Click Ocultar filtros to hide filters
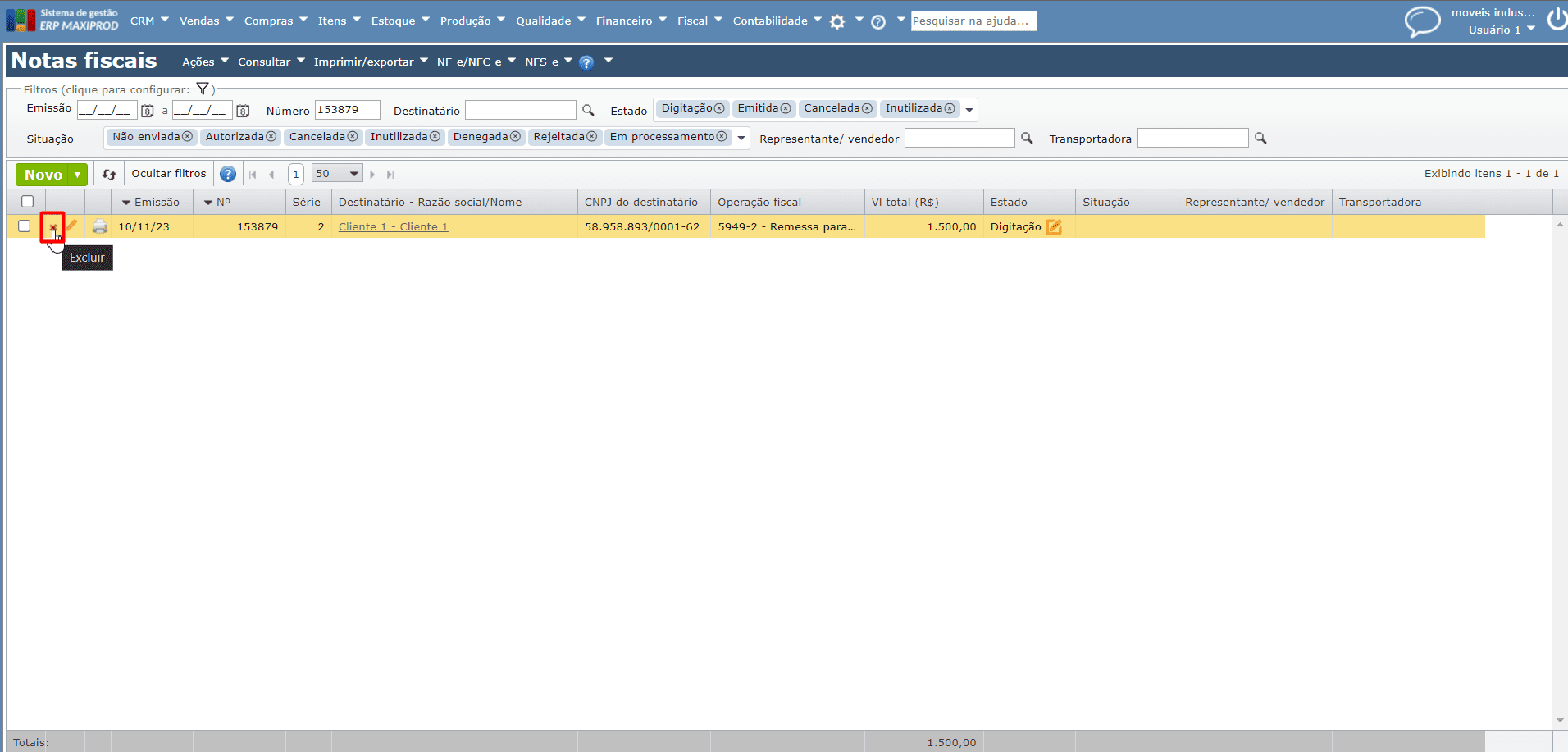This screenshot has width=1568, height=752. pos(169,174)
